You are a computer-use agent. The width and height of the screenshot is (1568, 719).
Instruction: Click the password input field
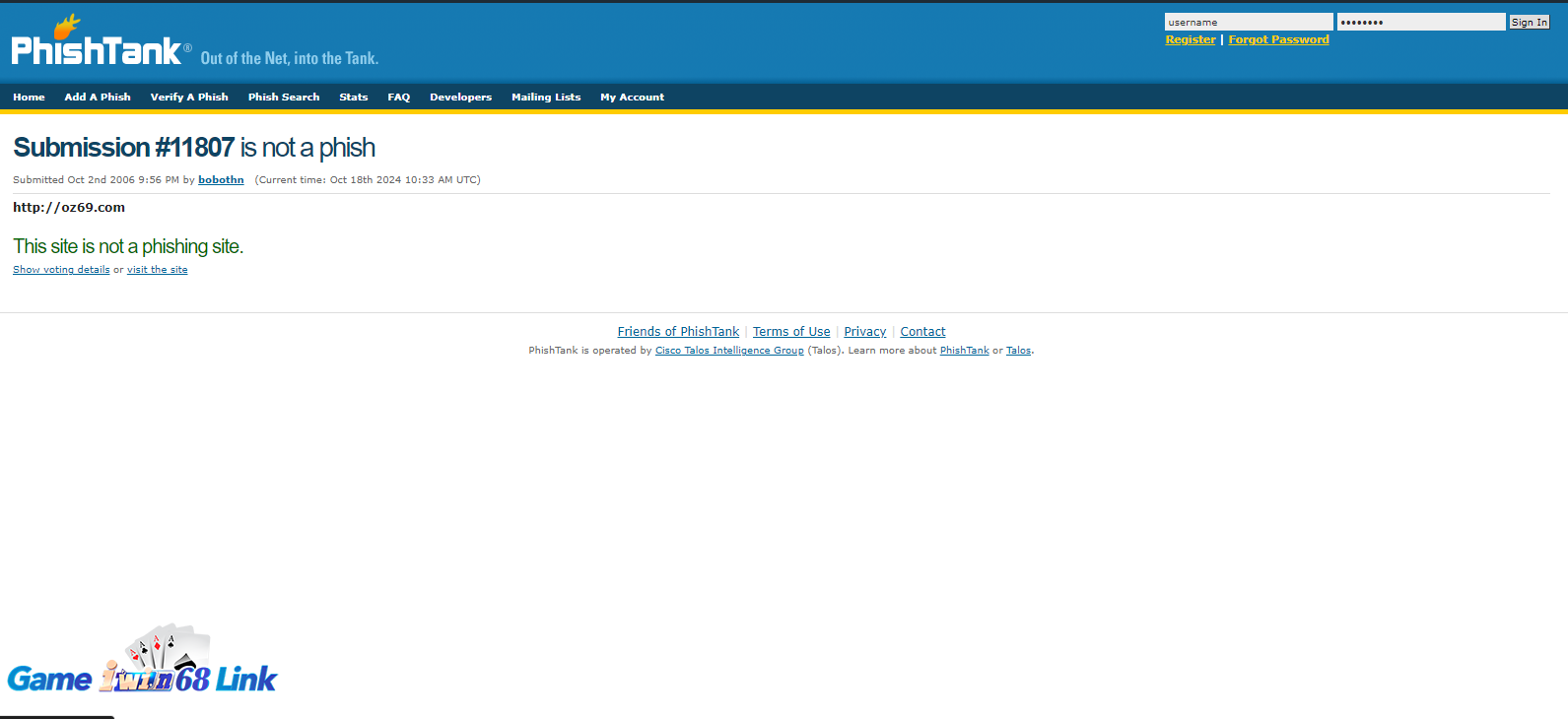pyautogui.click(x=1420, y=22)
